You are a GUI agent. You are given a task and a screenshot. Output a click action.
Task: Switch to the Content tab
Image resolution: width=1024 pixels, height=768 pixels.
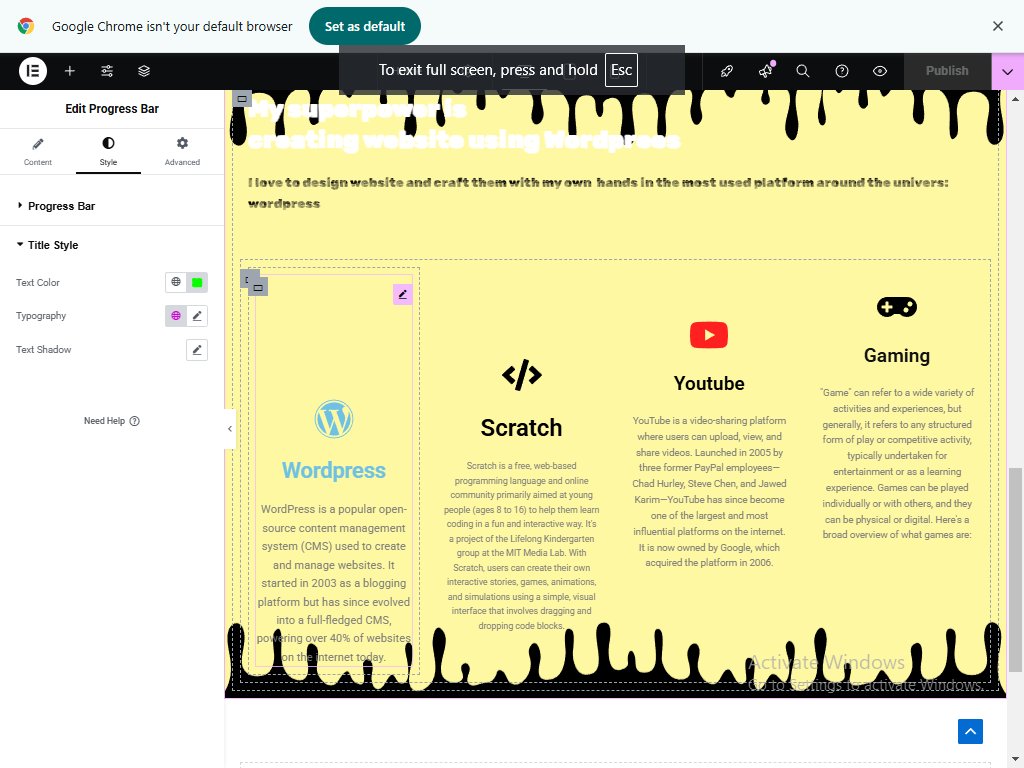(x=38, y=152)
